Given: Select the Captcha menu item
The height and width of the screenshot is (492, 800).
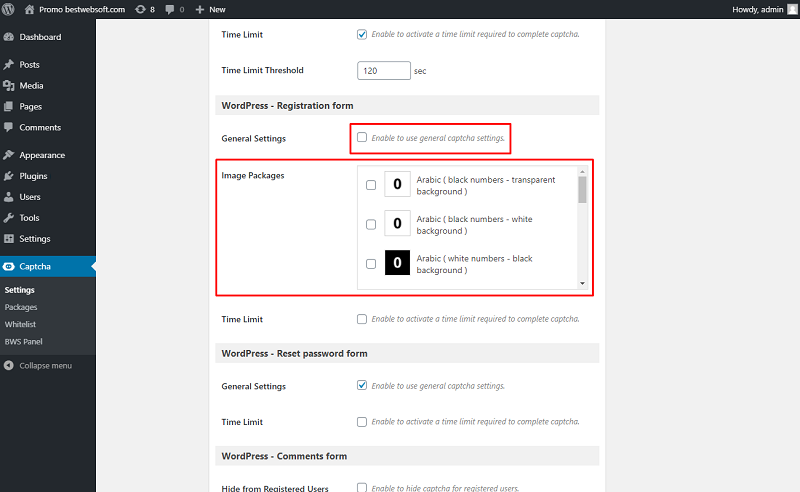Looking at the screenshot, I should [x=48, y=266].
